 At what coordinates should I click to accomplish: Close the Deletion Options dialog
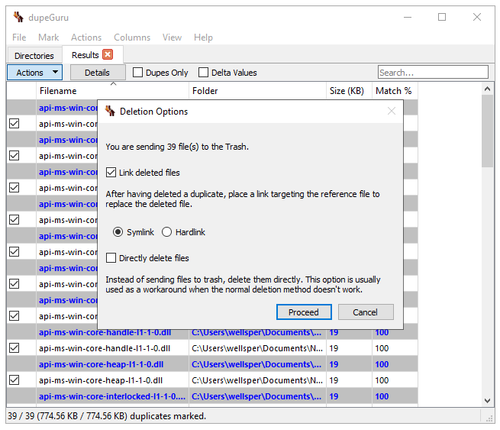[392, 111]
